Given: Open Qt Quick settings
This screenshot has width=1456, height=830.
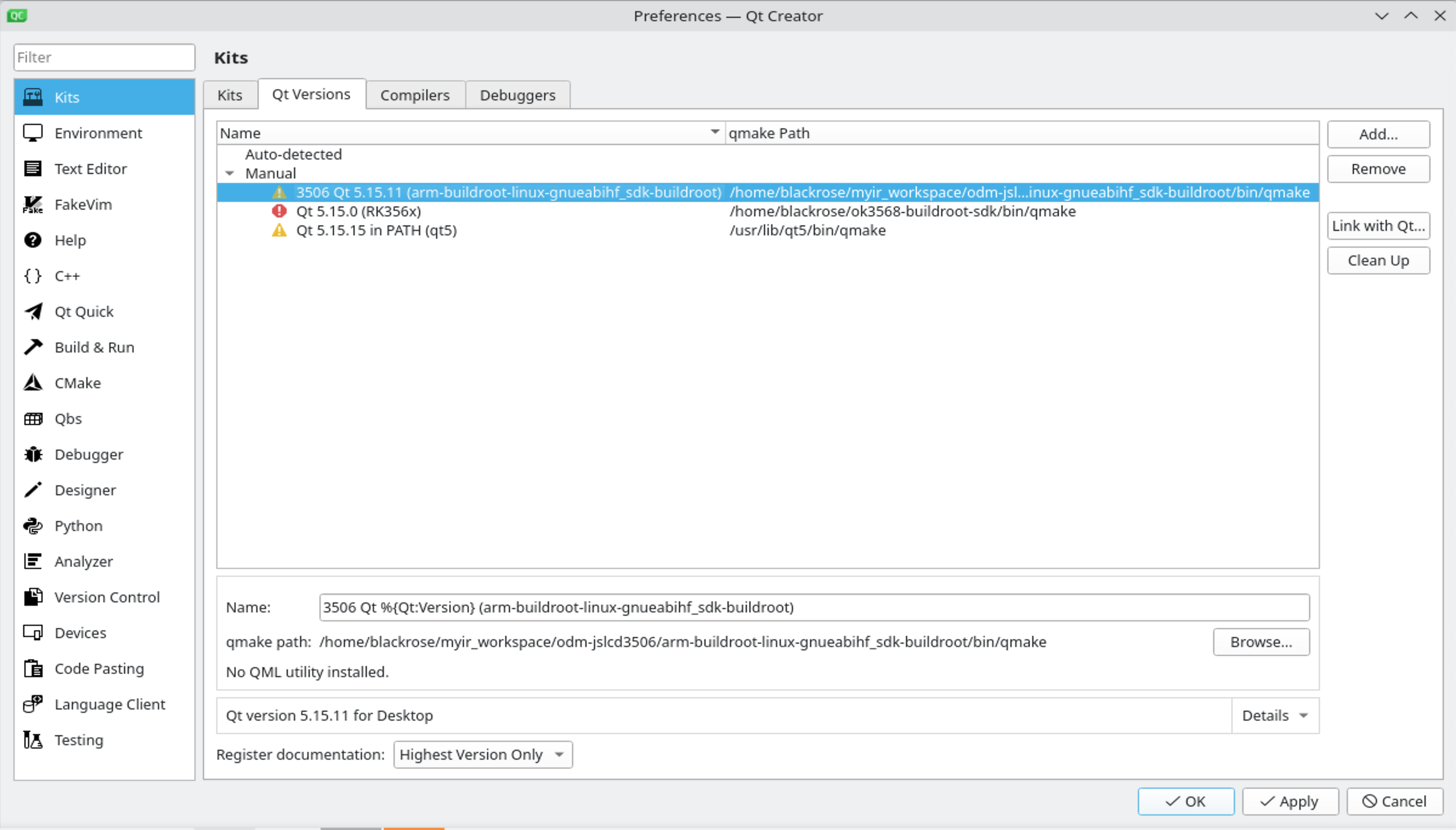Looking at the screenshot, I should [x=104, y=312].
